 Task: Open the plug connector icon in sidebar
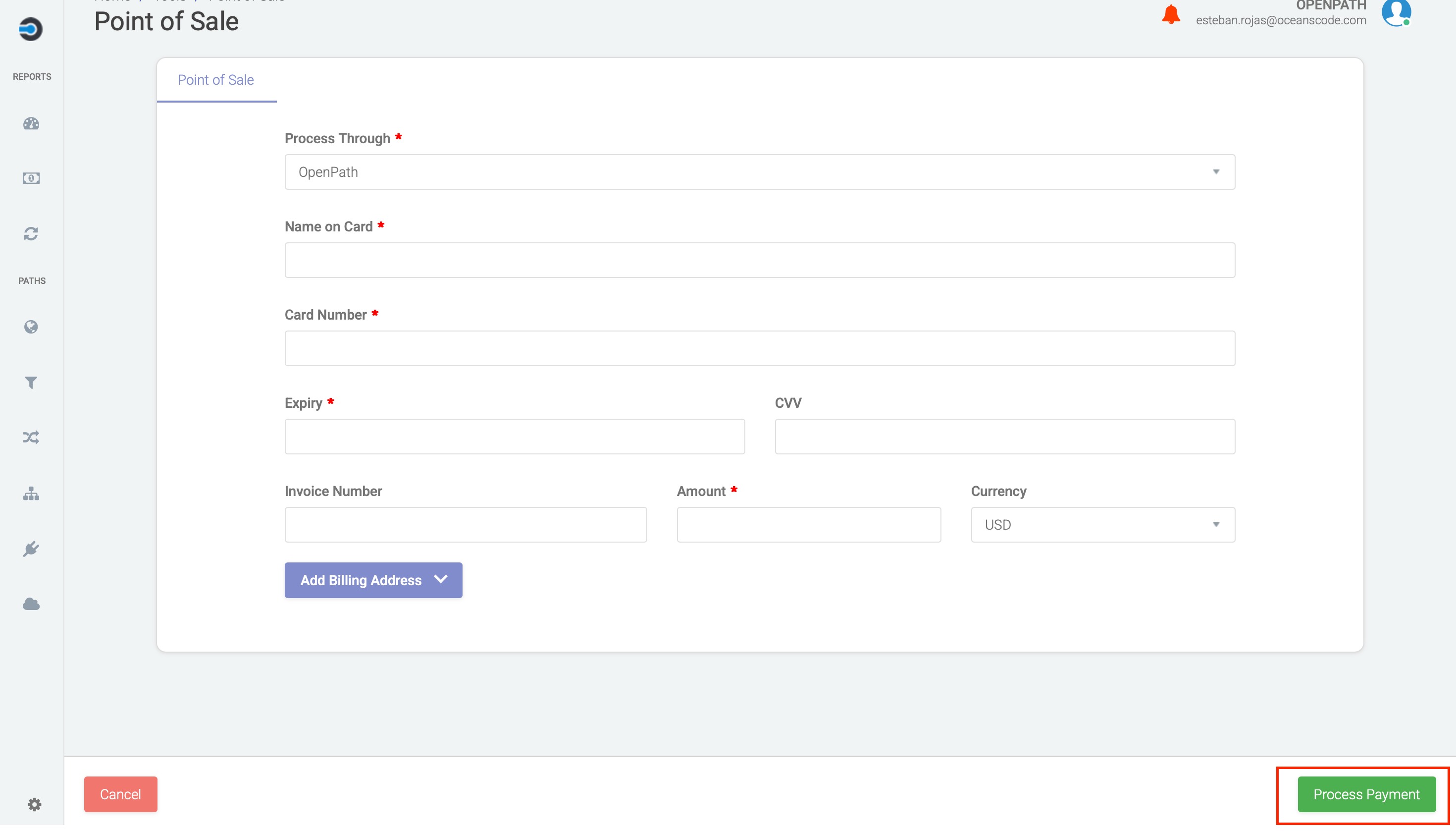coord(31,549)
